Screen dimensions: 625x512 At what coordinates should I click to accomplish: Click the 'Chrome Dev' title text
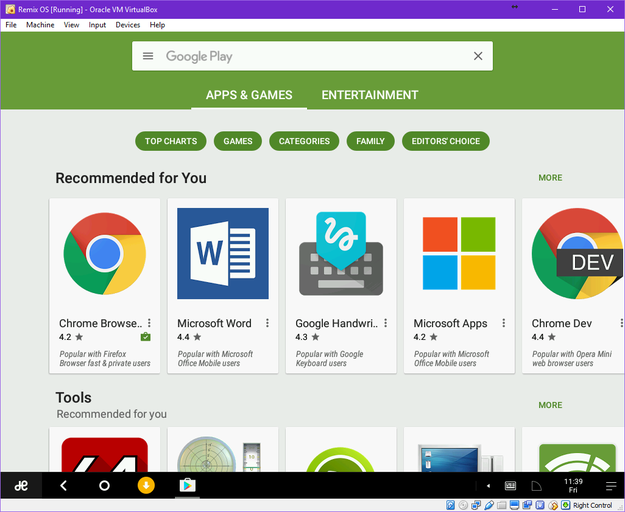(x=562, y=323)
